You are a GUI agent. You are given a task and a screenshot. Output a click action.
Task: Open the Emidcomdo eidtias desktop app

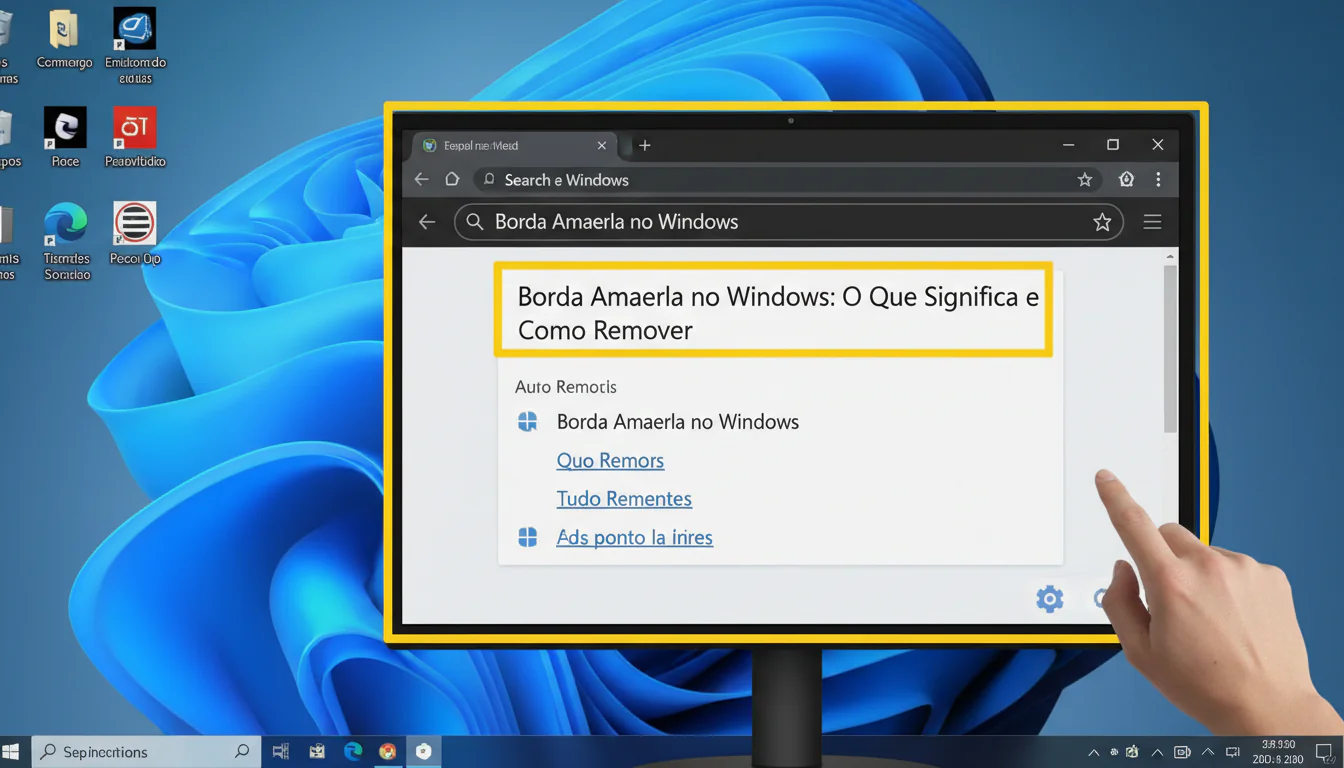tap(134, 32)
